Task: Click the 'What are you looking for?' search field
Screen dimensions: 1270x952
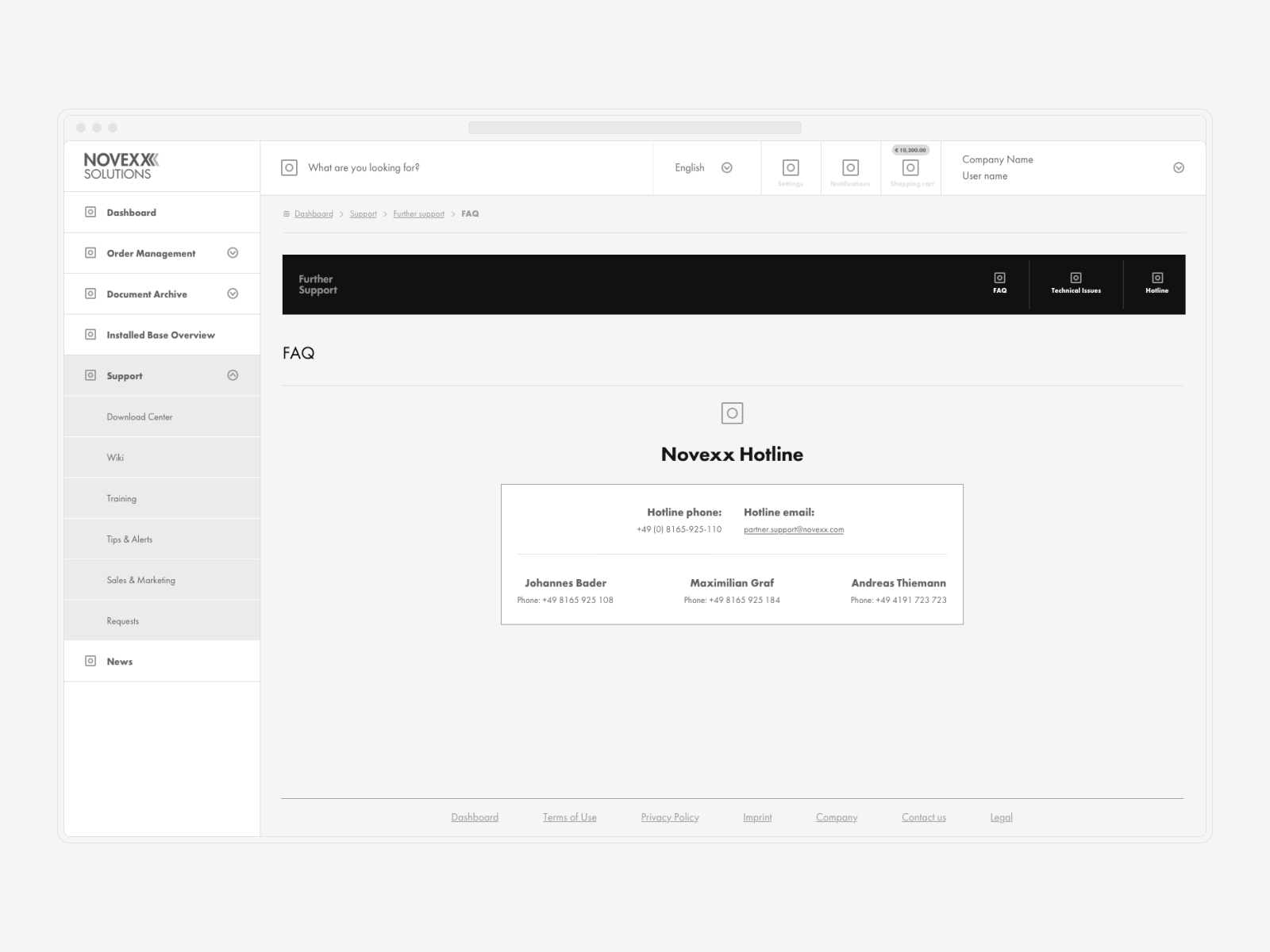Action: [456, 167]
